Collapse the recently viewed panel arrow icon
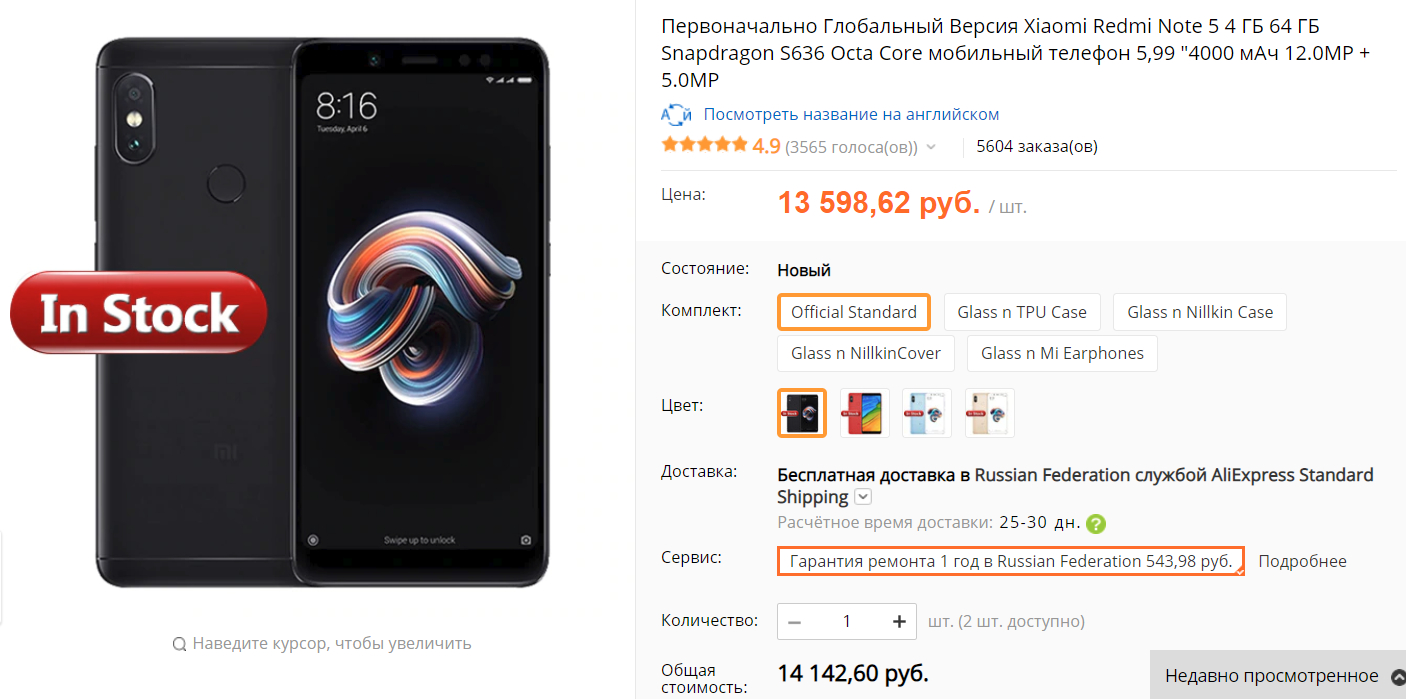Image resolution: width=1406 pixels, height=699 pixels. tap(1396, 677)
